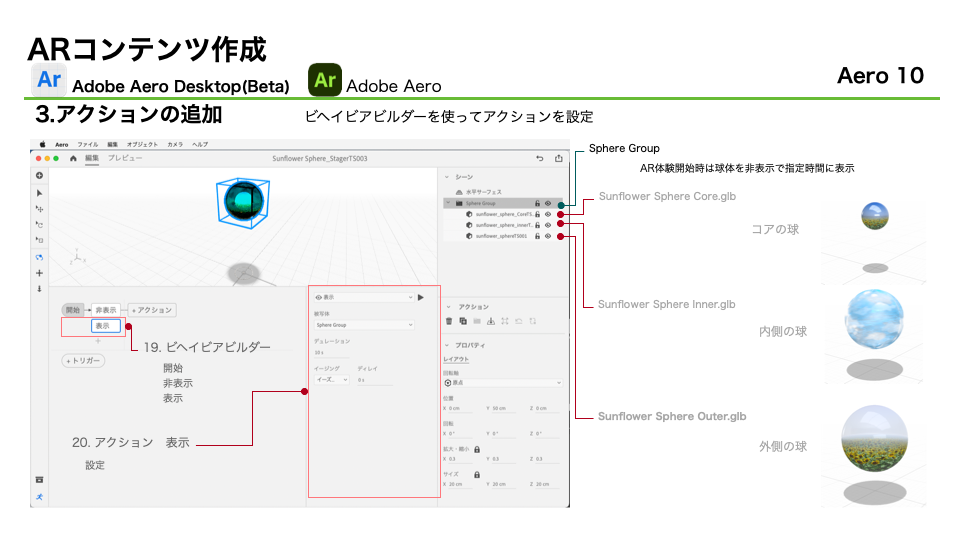960x540 pixels.
Task: Open the 表示 action type dropdown
Action: 364,298
